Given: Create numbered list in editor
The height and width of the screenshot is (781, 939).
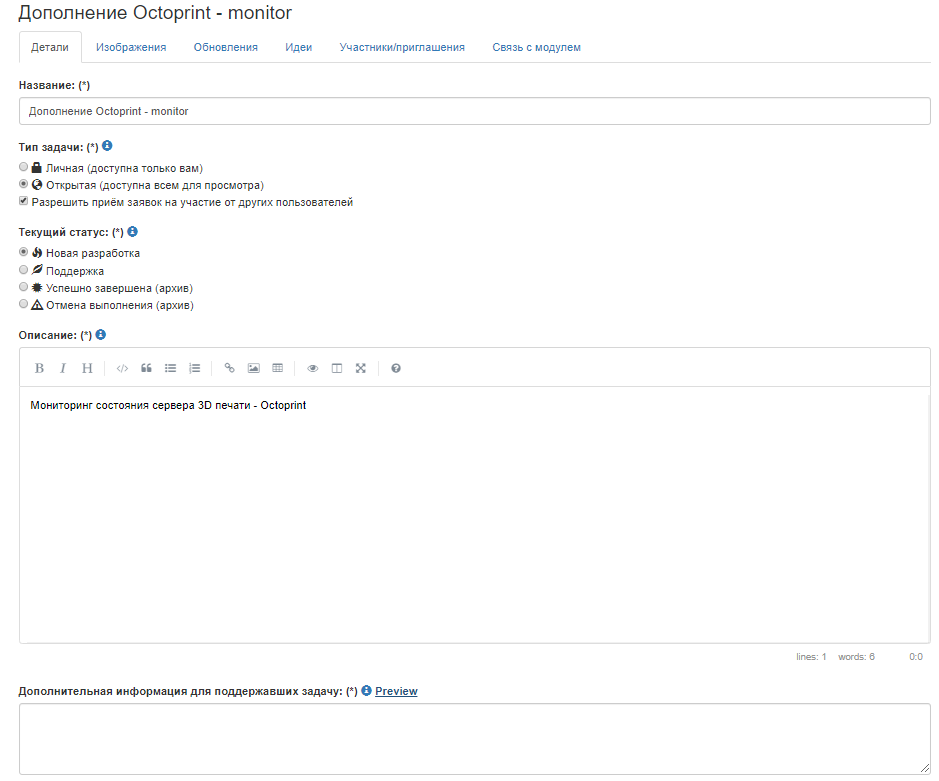Looking at the screenshot, I should pos(195,368).
